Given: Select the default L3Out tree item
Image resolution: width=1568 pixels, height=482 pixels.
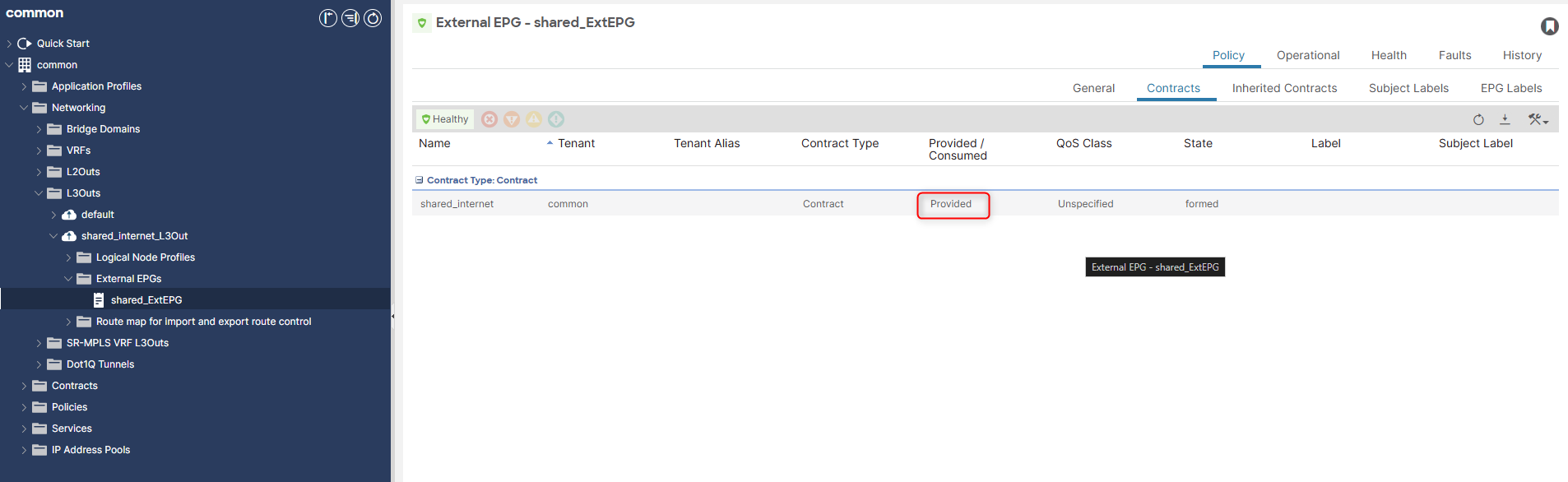Looking at the screenshot, I should tap(97, 215).
